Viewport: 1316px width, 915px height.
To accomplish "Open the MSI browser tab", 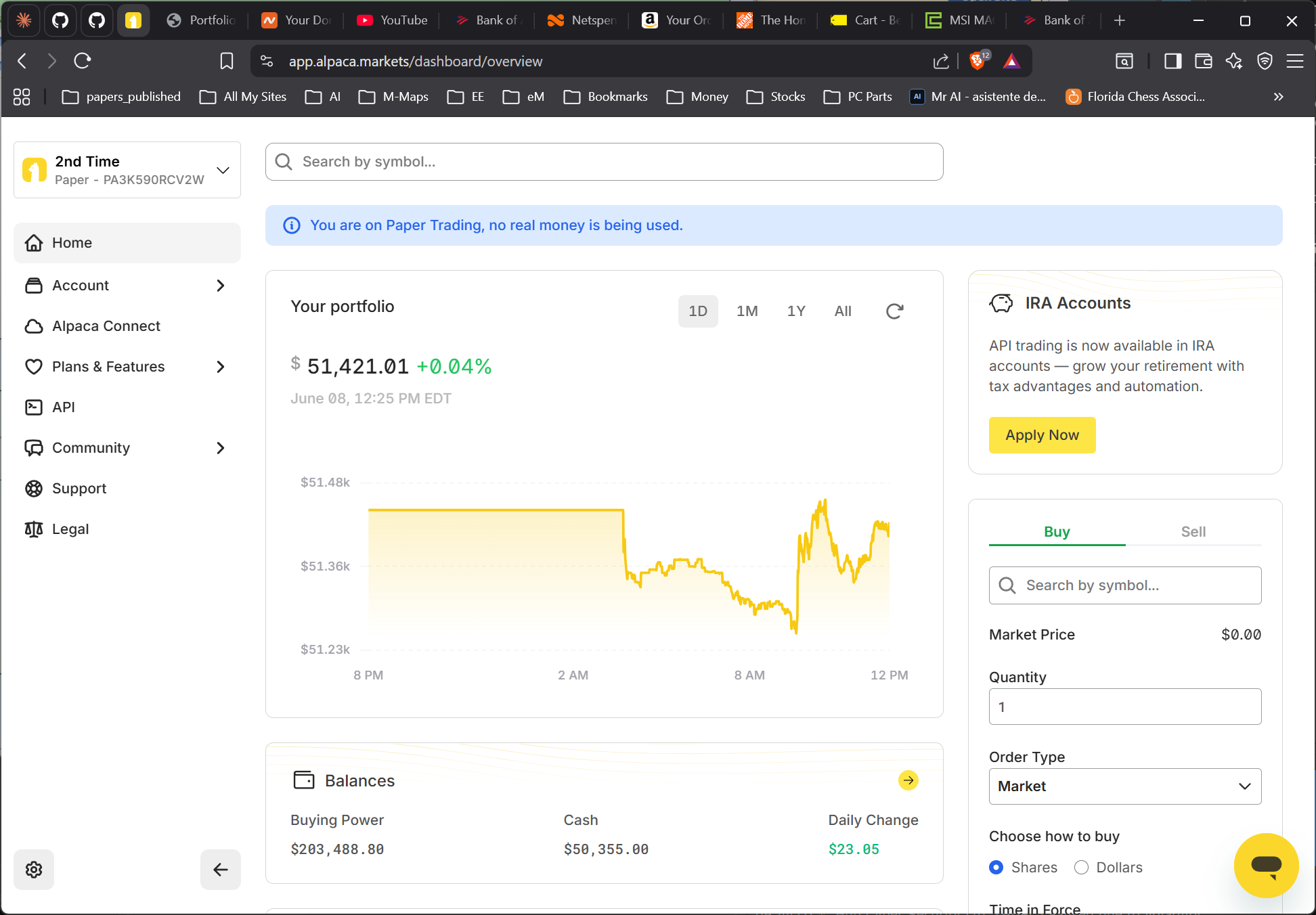I will click(960, 20).
